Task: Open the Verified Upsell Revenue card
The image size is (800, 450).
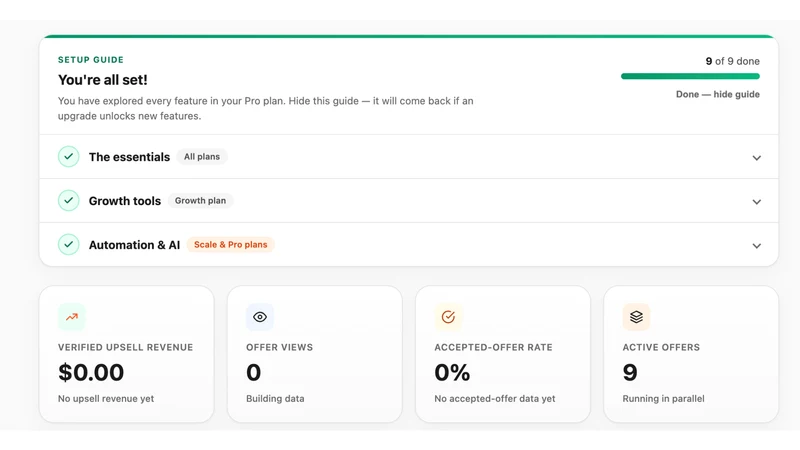Action: point(127,354)
